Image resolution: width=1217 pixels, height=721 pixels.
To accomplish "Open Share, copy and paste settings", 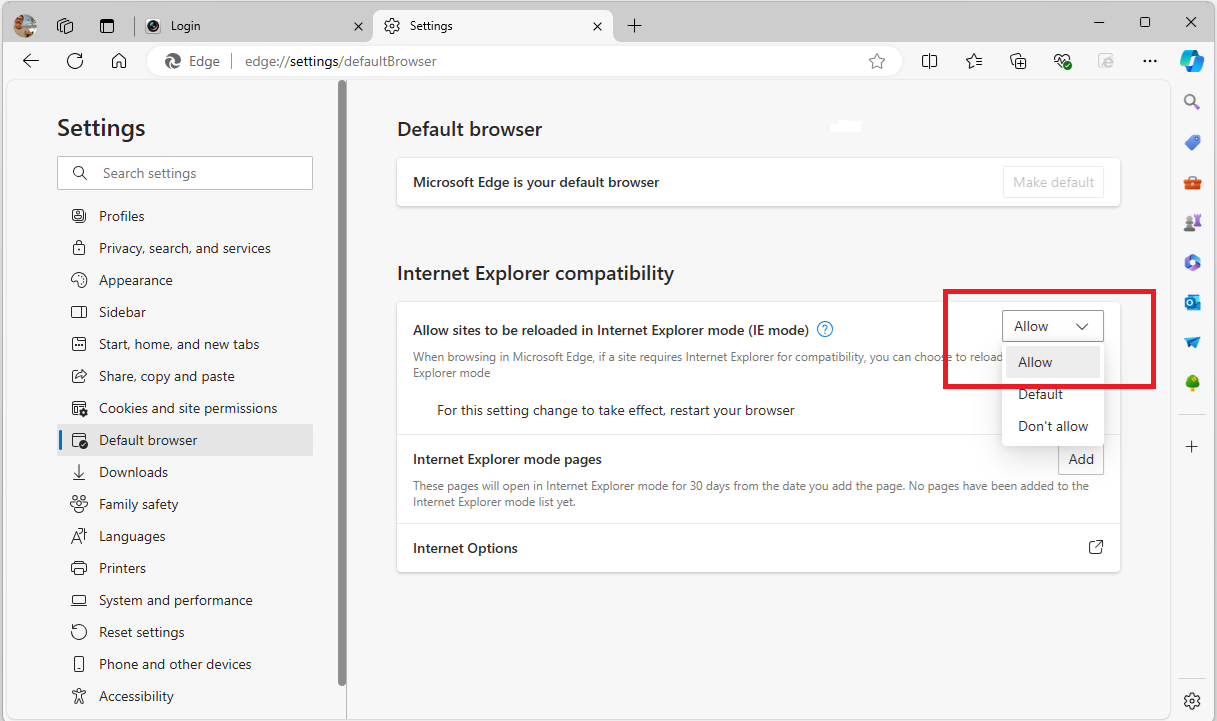I will 186,376.
